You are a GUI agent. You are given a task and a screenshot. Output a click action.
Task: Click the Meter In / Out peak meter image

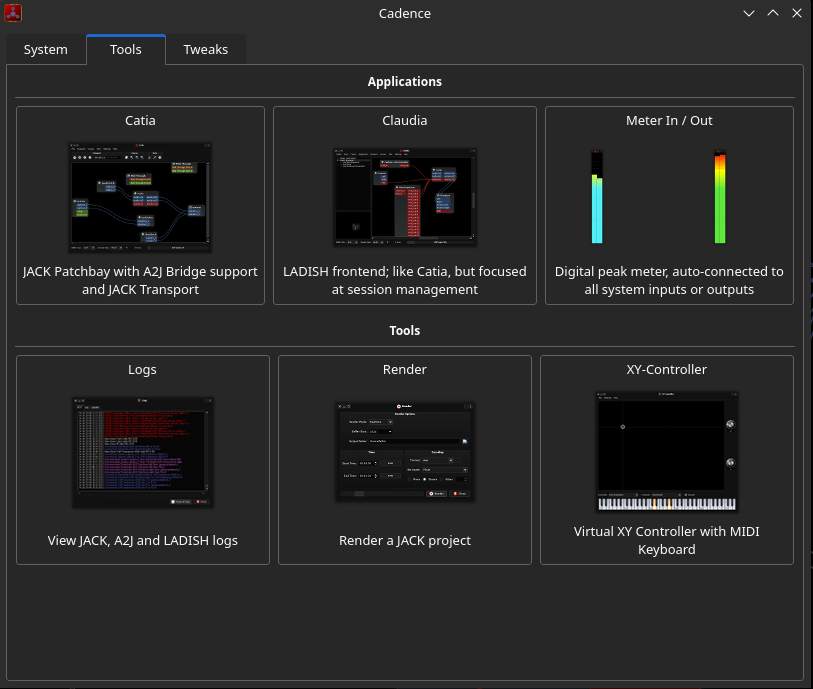point(669,197)
